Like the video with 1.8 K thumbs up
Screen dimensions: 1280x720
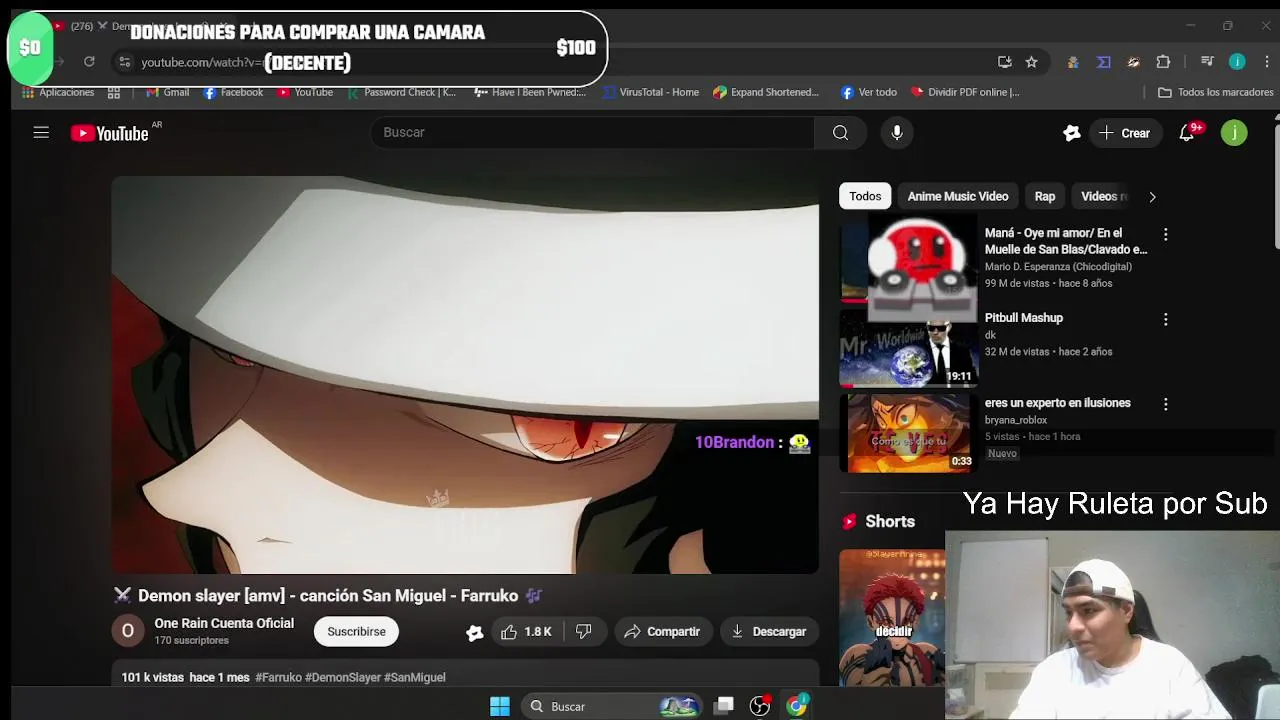click(526, 631)
